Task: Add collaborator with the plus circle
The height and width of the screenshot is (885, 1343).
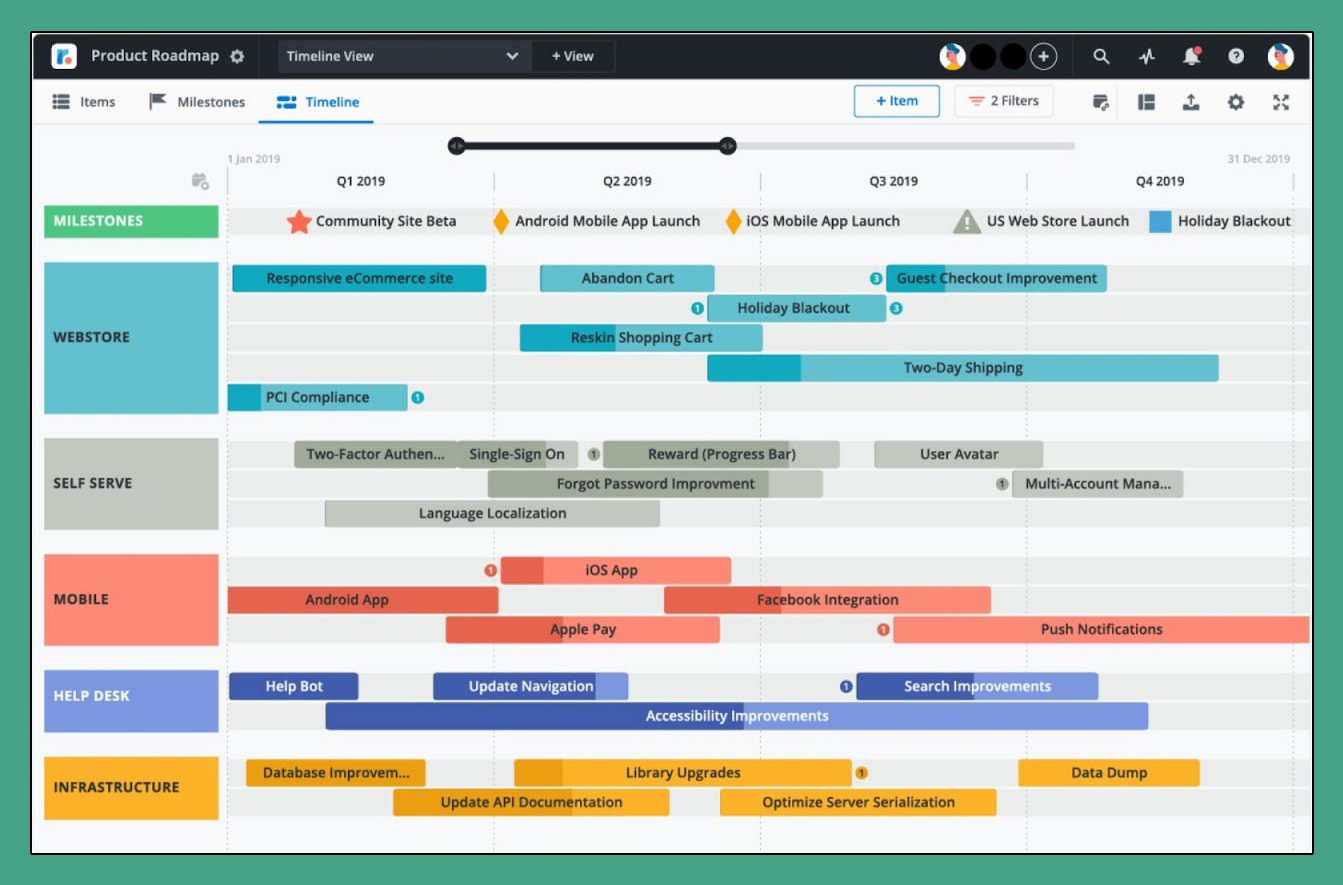Action: click(1043, 56)
